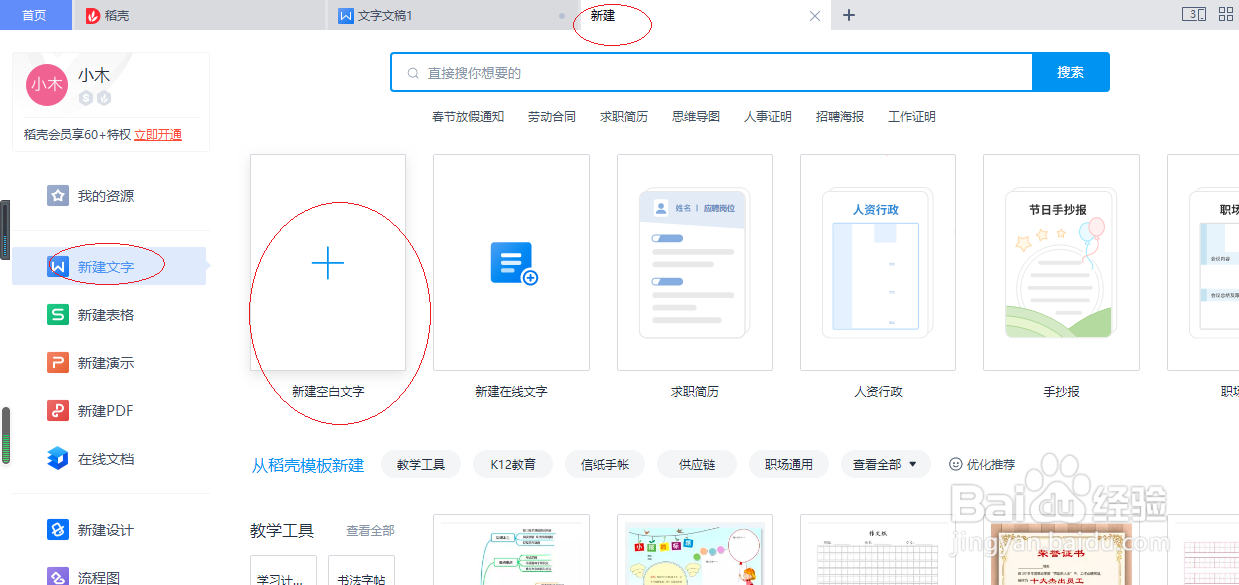Open the 求职简历 template thumbnail
Image resolution: width=1239 pixels, height=585 pixels.
click(x=695, y=262)
